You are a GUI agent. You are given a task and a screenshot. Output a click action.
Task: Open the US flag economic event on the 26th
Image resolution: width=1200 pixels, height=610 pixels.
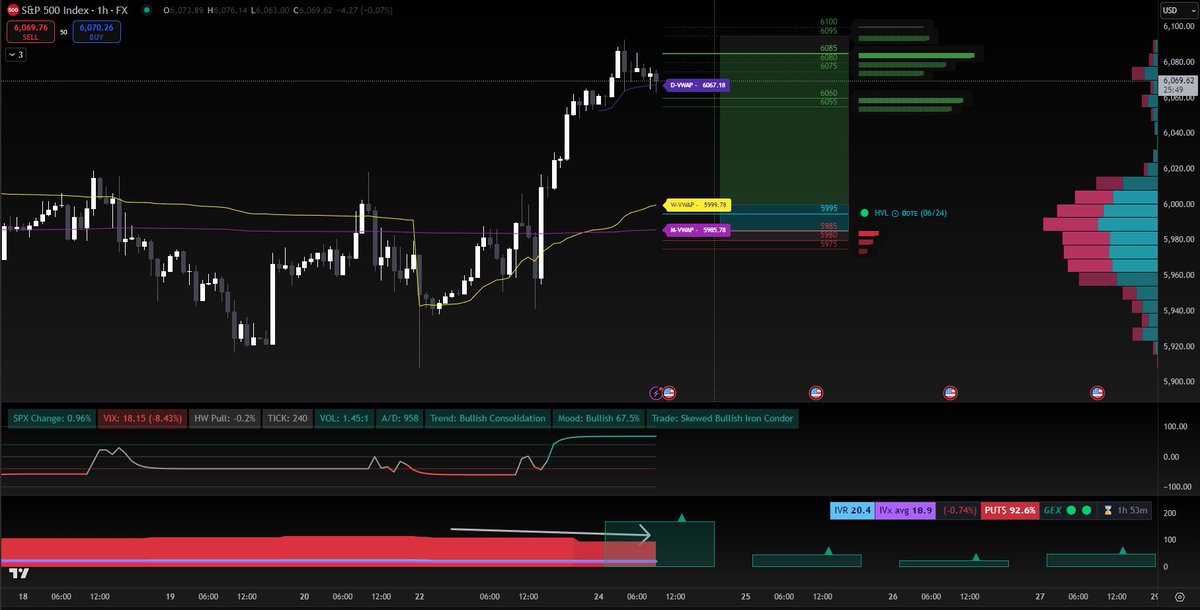(x=950, y=393)
